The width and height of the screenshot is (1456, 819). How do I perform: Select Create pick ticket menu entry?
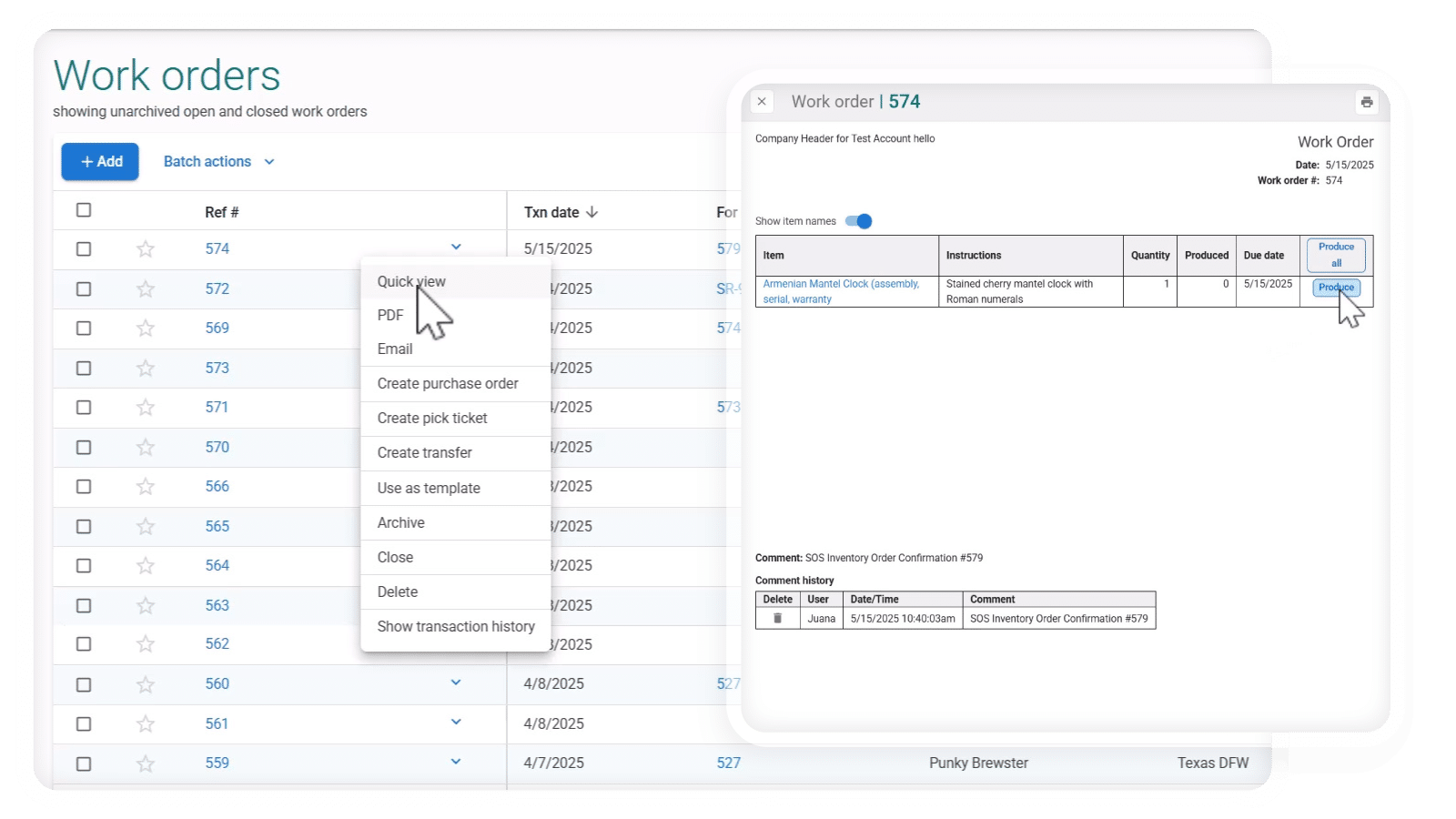(x=456, y=419)
